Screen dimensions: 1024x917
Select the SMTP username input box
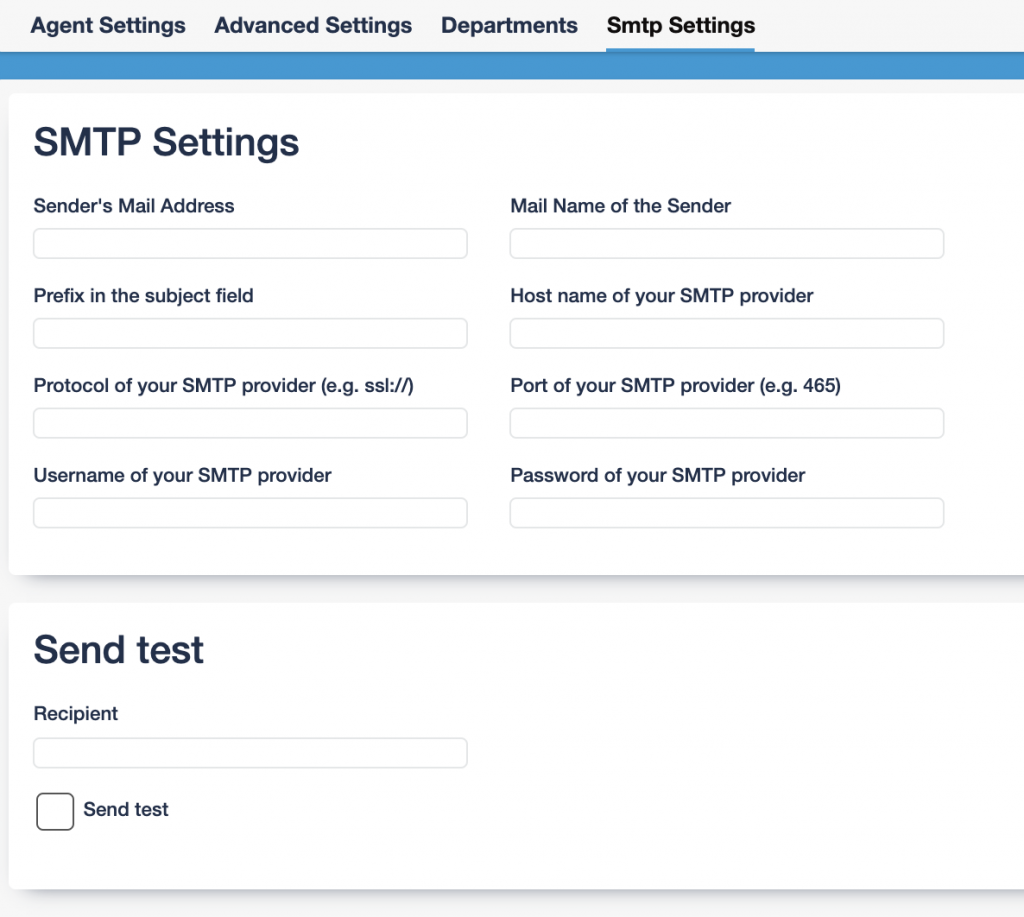pyautogui.click(x=250, y=513)
